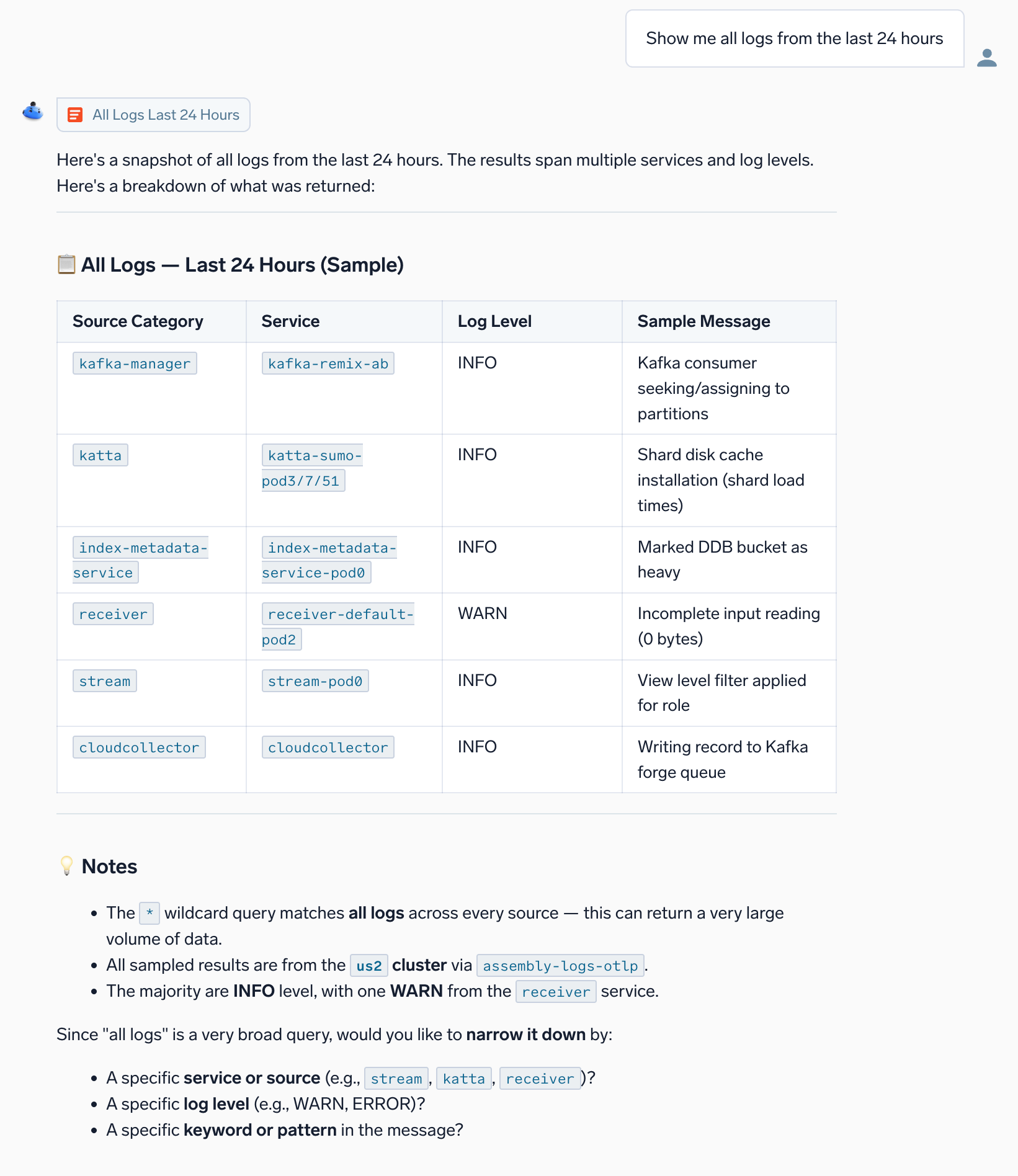The width and height of the screenshot is (1018, 1176).
Task: Click the WARN log level cell
Action: coord(482,613)
